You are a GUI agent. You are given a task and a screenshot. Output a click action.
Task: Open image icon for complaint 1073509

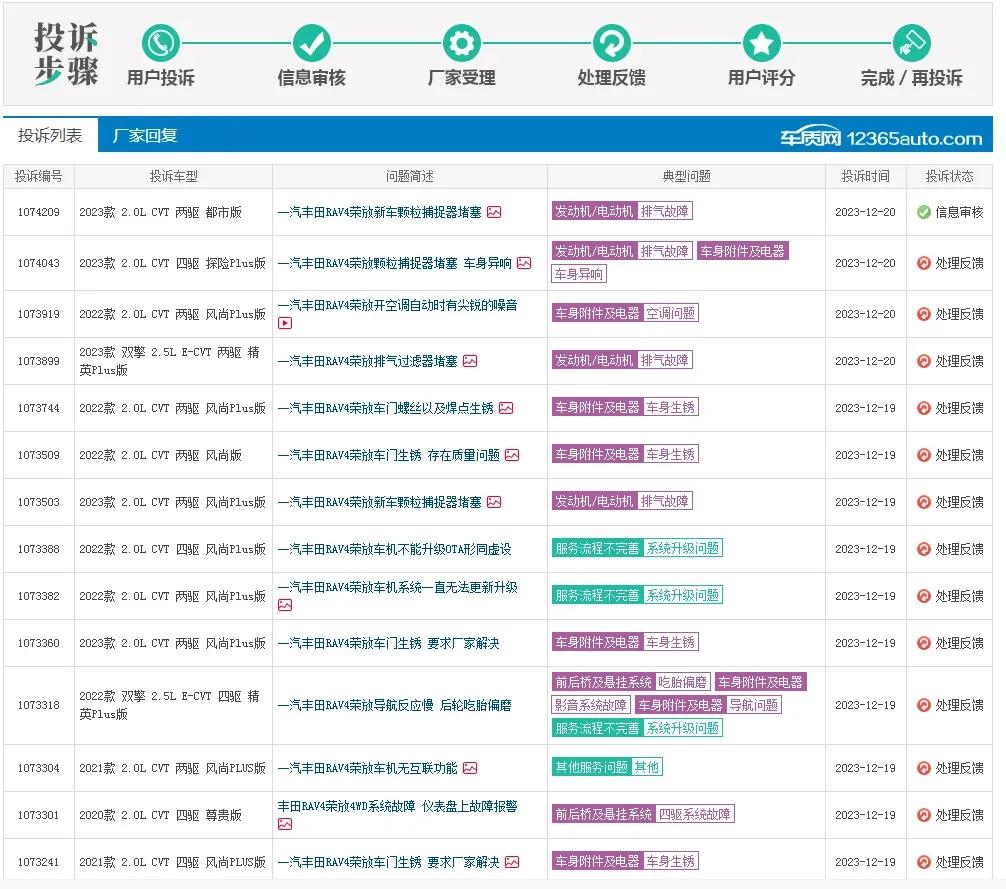click(512, 455)
